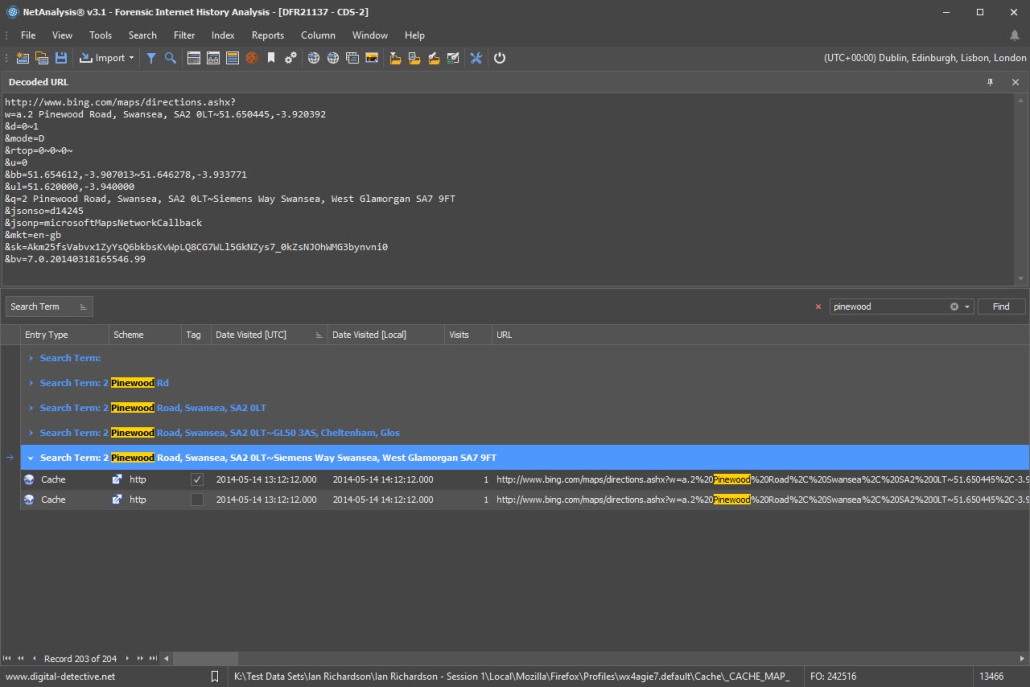1030x687 pixels.
Task: Click the down arrow of the Decoded URL scrollbar
Action: pos(1021,278)
